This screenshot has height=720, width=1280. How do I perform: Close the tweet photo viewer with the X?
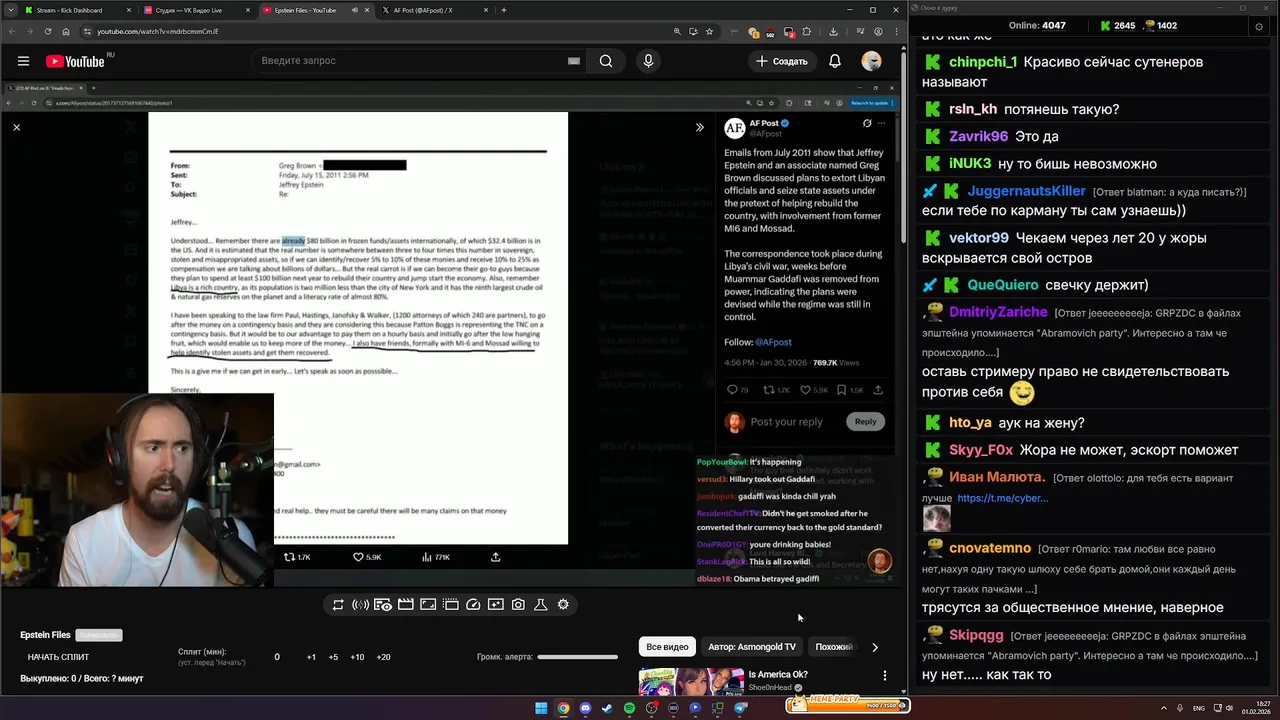pos(16,127)
